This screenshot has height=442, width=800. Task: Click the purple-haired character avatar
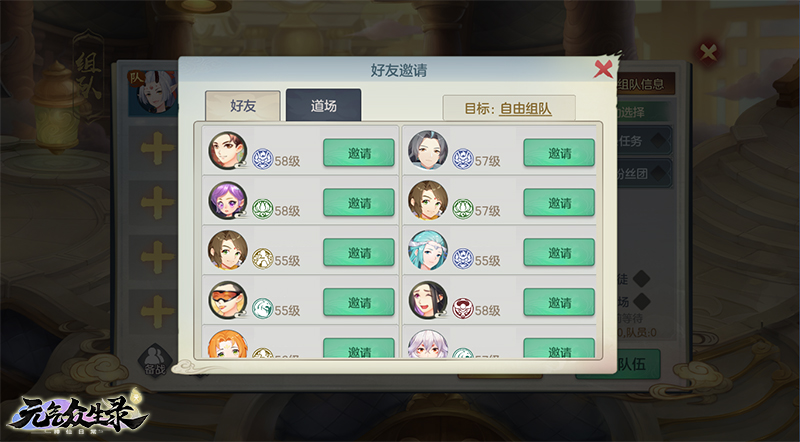pos(228,201)
